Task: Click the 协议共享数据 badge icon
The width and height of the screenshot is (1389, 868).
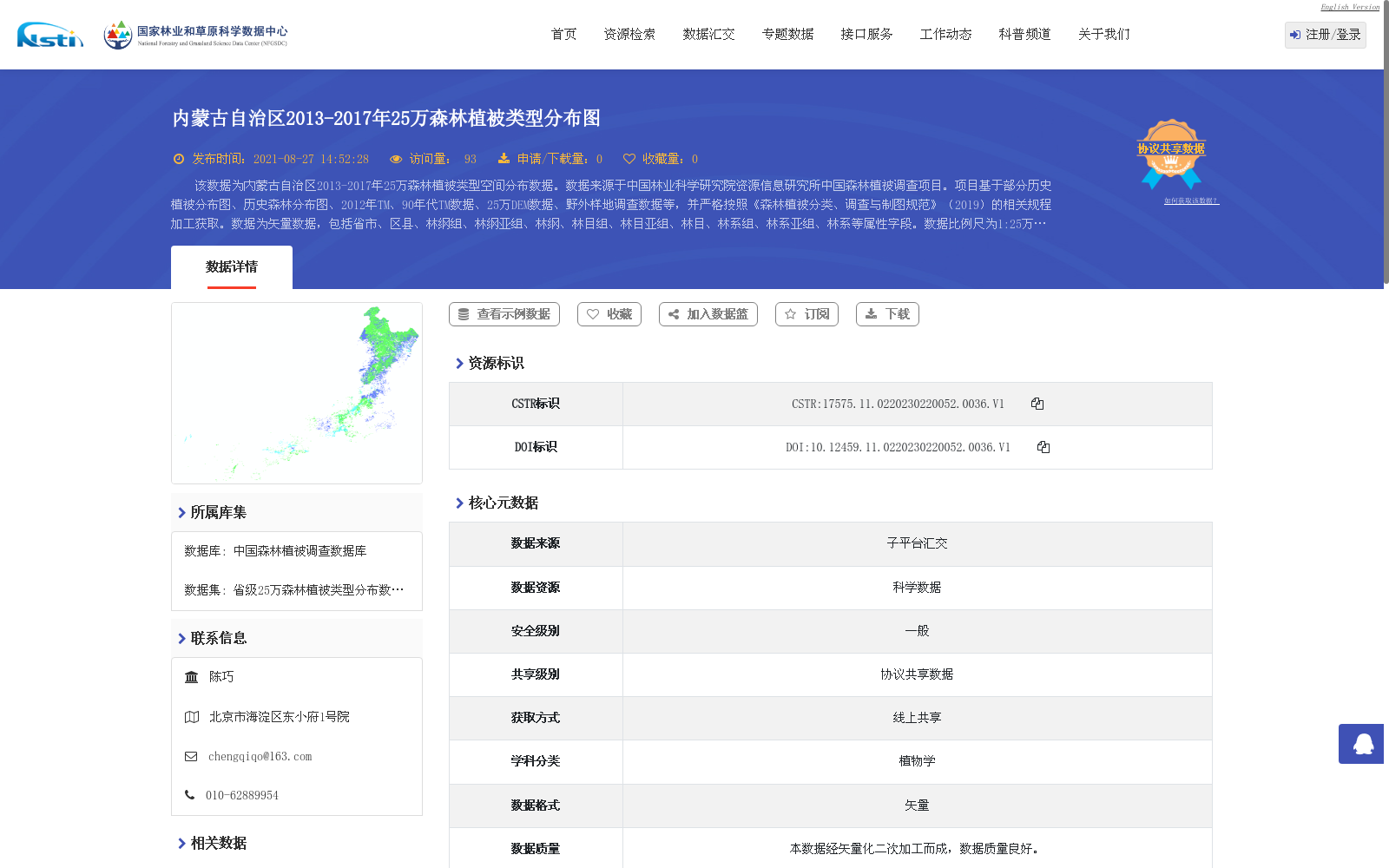Action: 1171,154
